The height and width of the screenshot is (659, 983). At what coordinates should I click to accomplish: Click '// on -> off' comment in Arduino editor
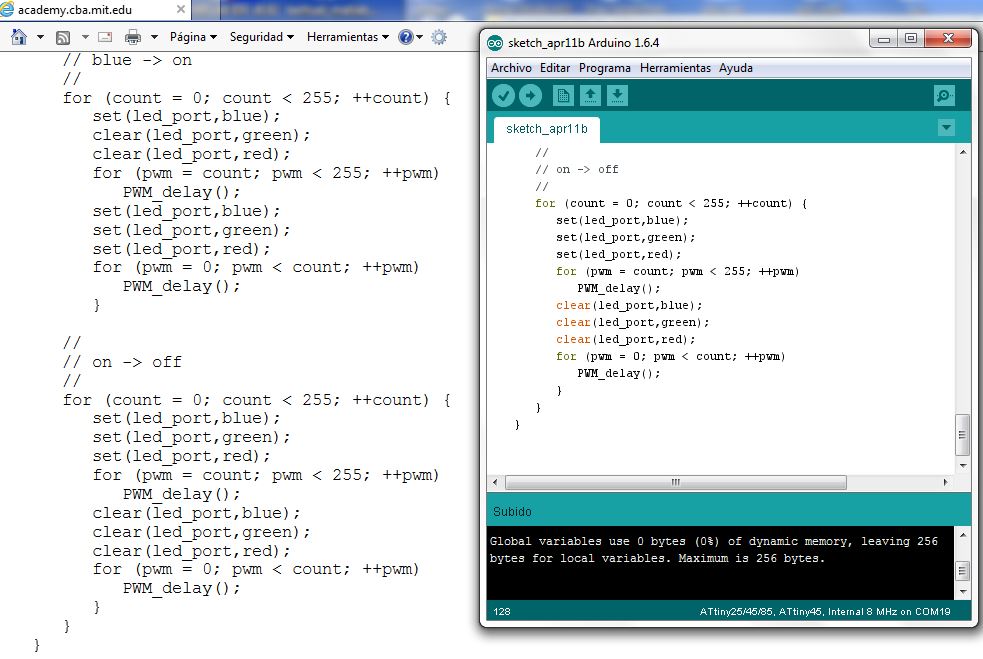(x=577, y=169)
